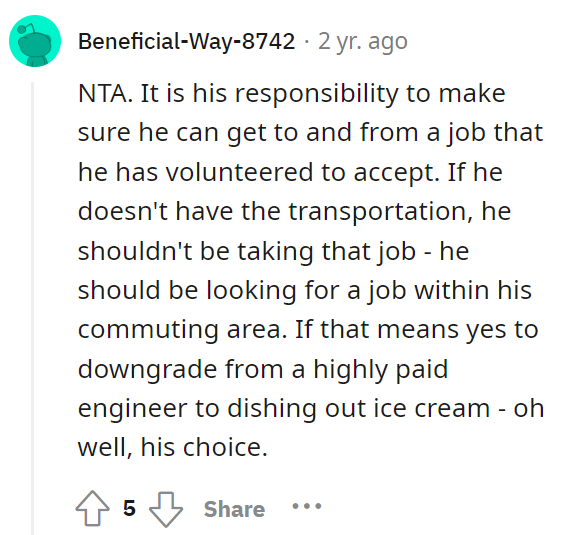571x535 pixels.
Task: Click the Share button under the comment
Action: 234,509
